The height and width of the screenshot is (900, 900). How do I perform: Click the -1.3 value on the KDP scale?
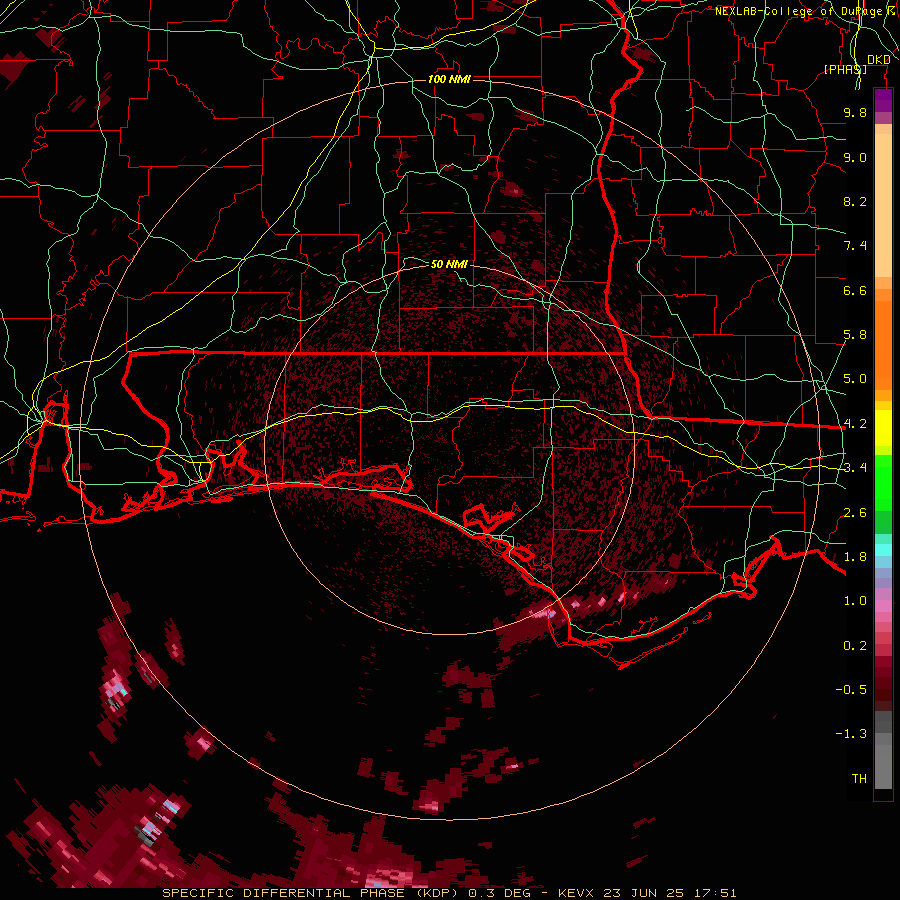851,734
